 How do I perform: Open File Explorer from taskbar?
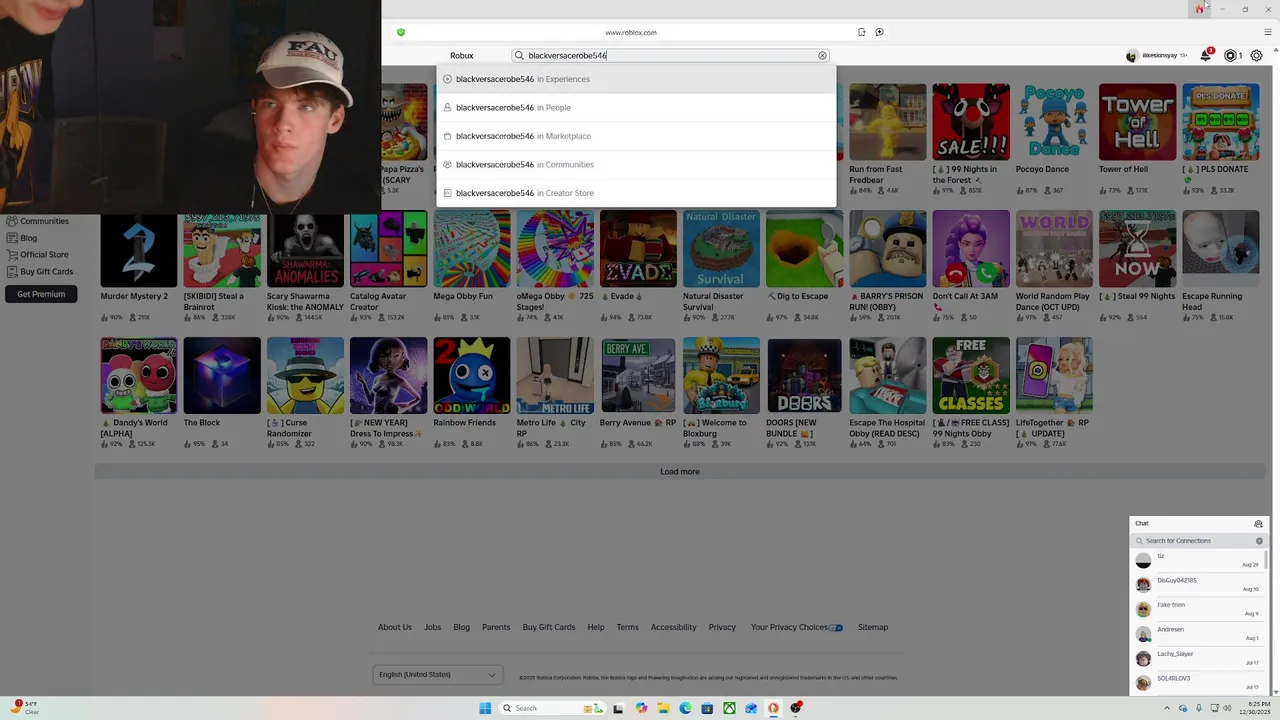[x=662, y=708]
